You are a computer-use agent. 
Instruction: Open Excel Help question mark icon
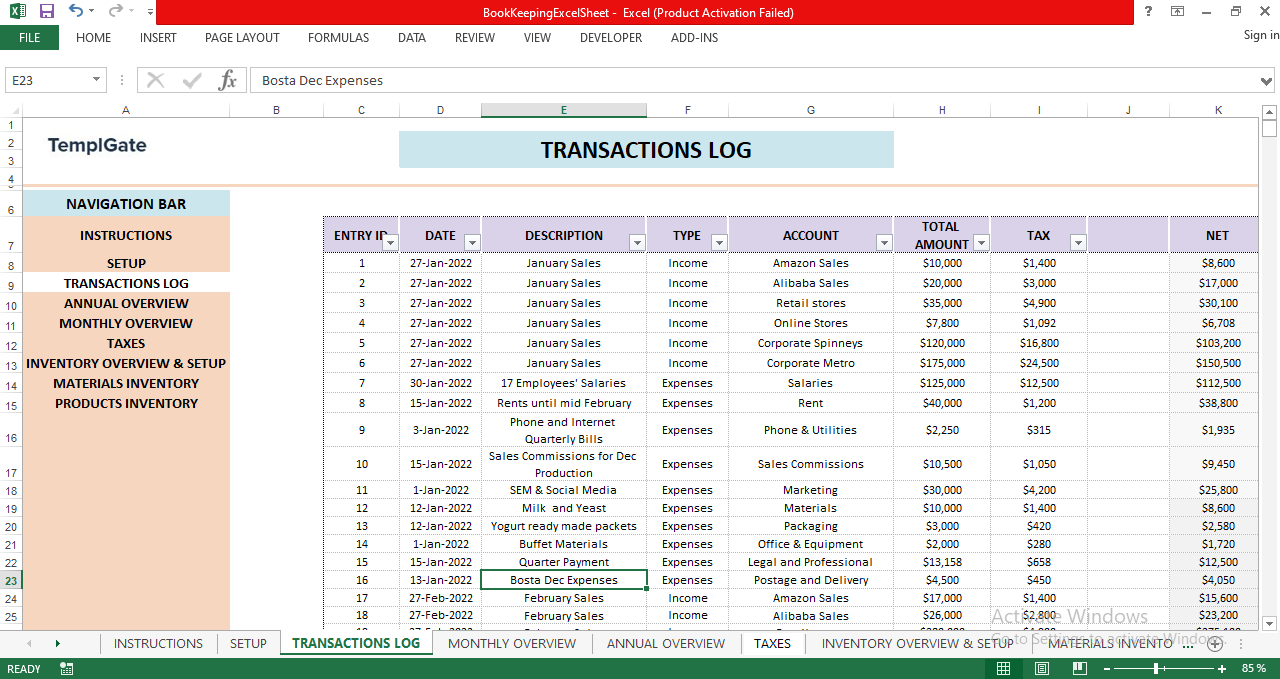coord(1148,11)
